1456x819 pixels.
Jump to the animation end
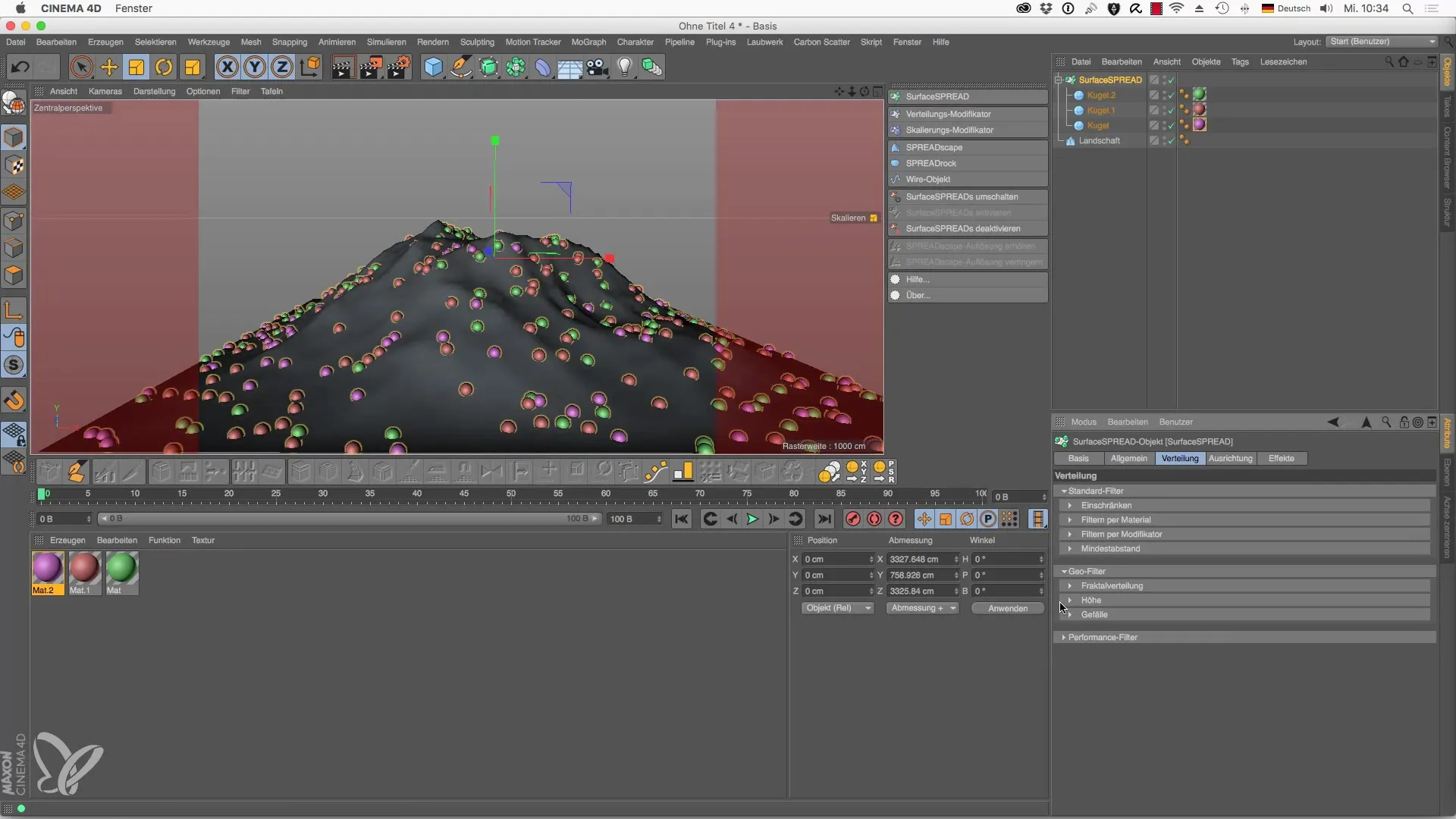coord(824,519)
